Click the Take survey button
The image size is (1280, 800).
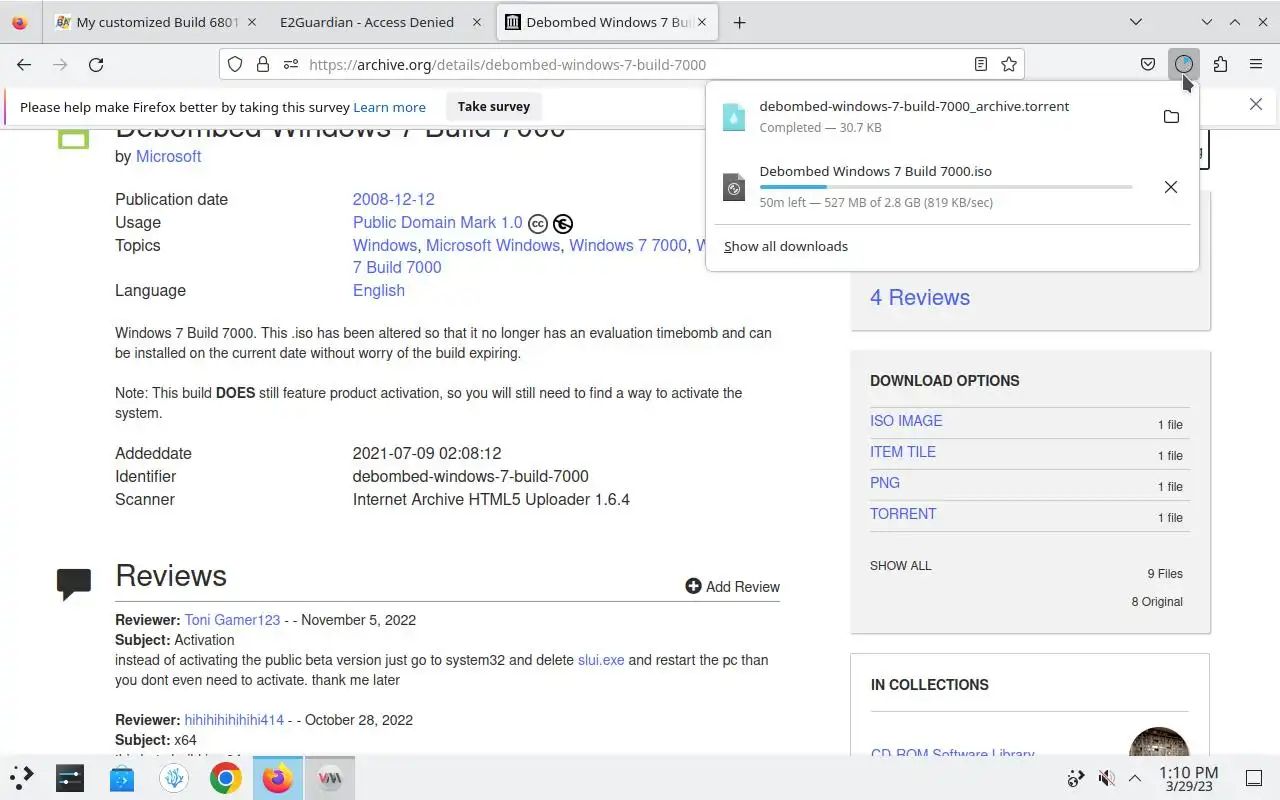click(493, 107)
